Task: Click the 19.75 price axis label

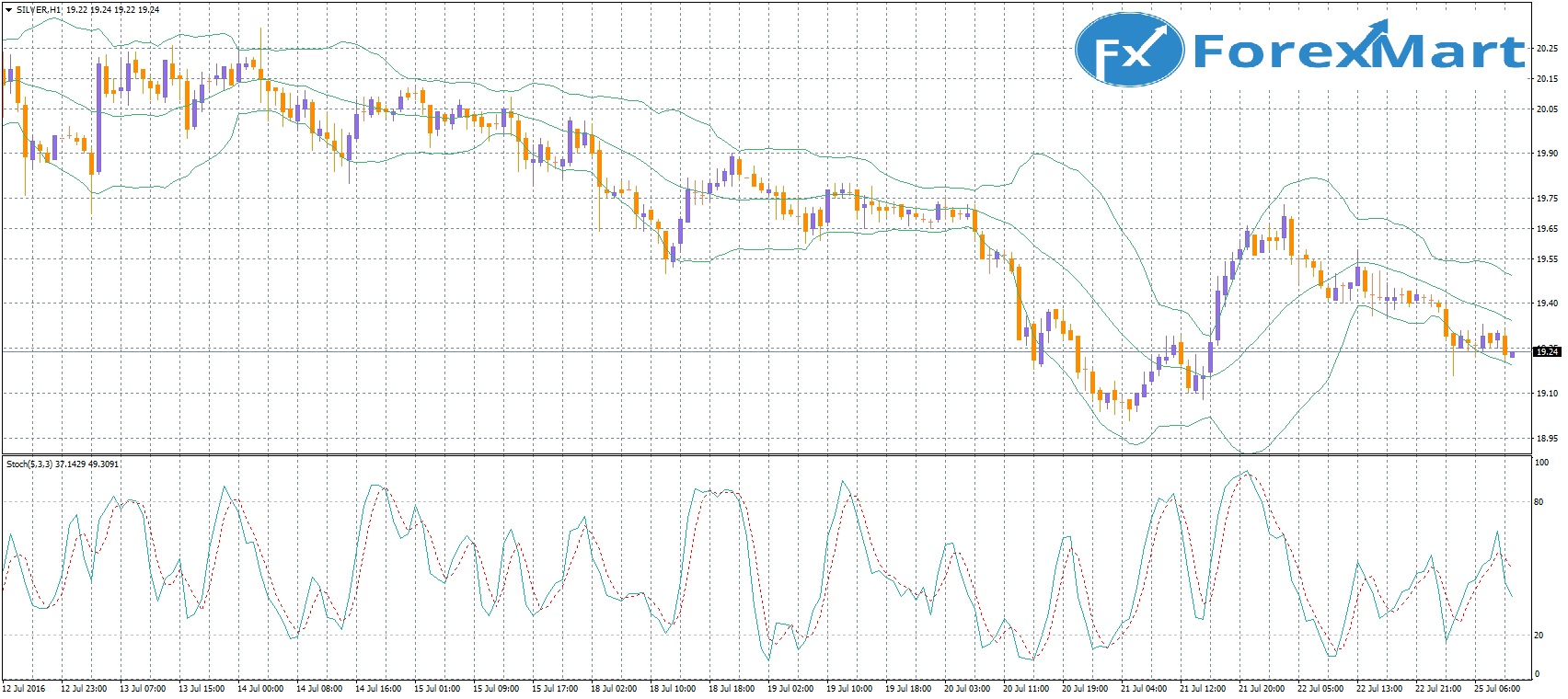Action: tap(1547, 199)
